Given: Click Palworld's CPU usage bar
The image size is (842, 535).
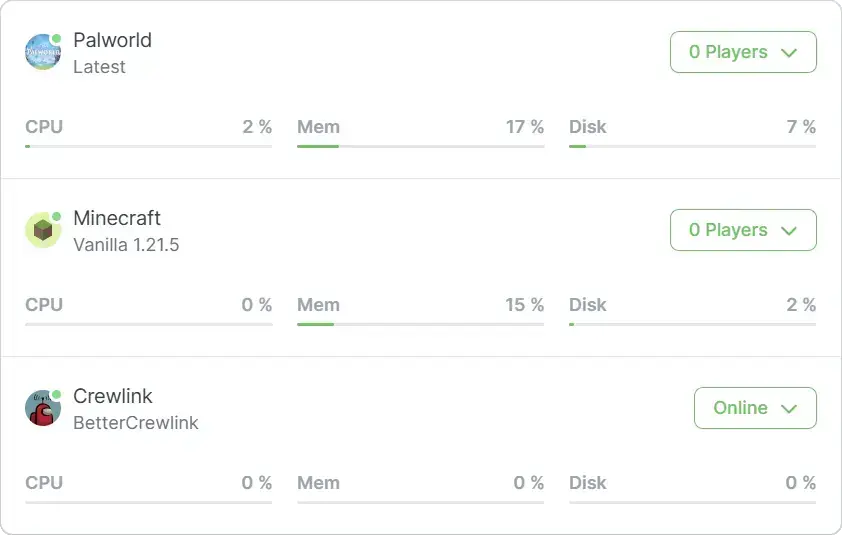Looking at the screenshot, I should pyautogui.click(x=148, y=146).
